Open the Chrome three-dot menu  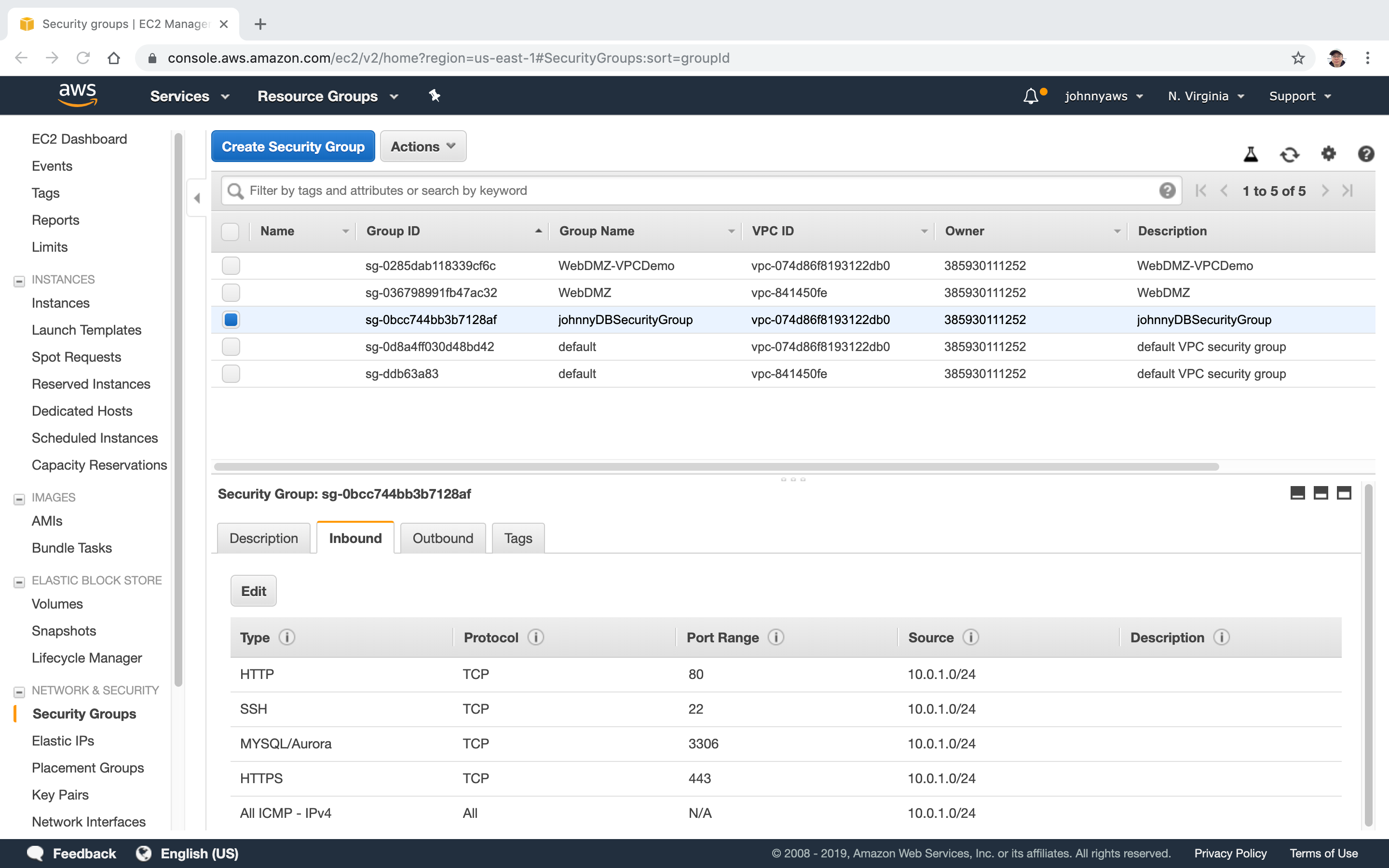1368,58
